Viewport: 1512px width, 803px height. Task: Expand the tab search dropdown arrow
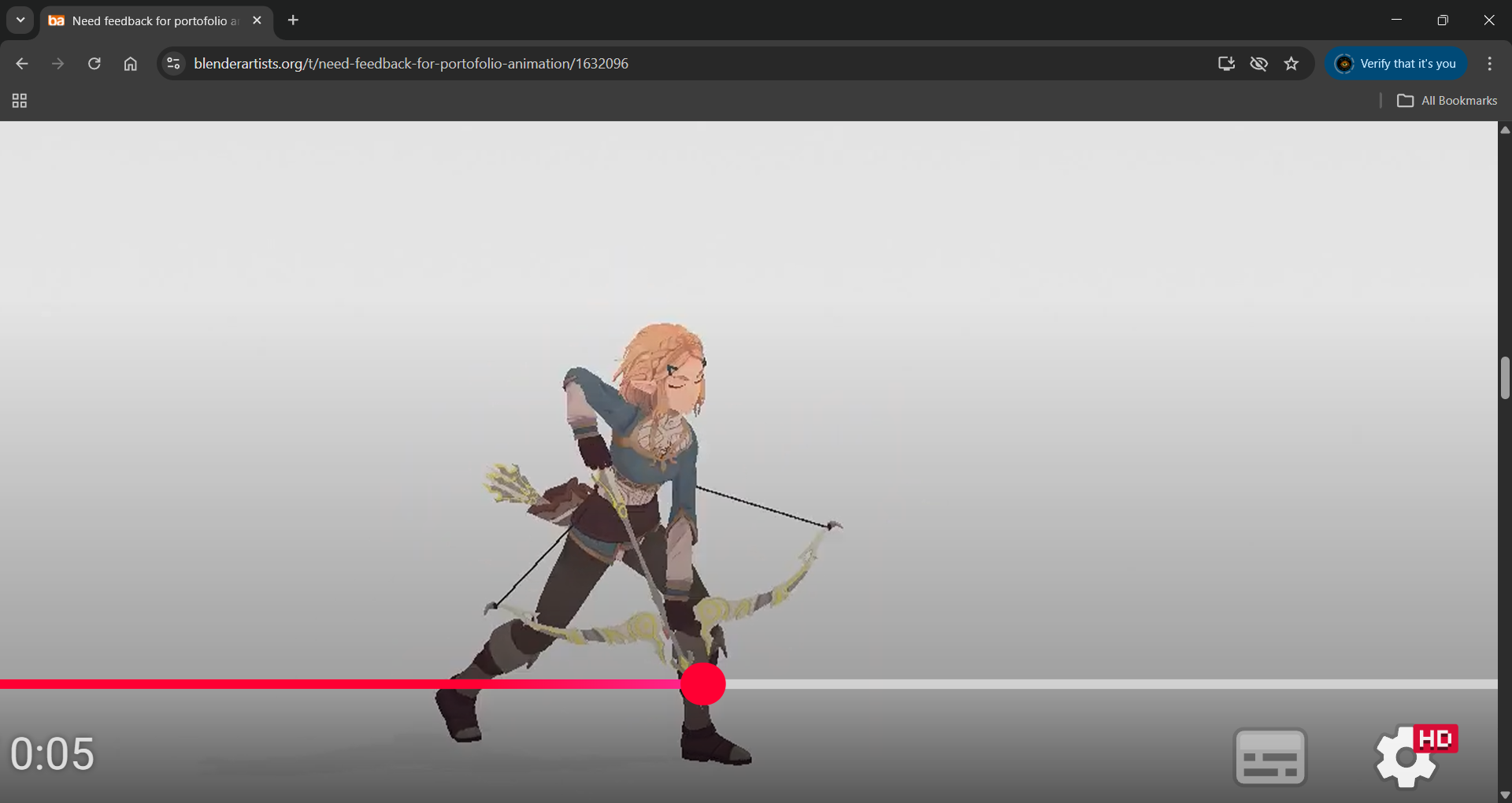(x=20, y=20)
